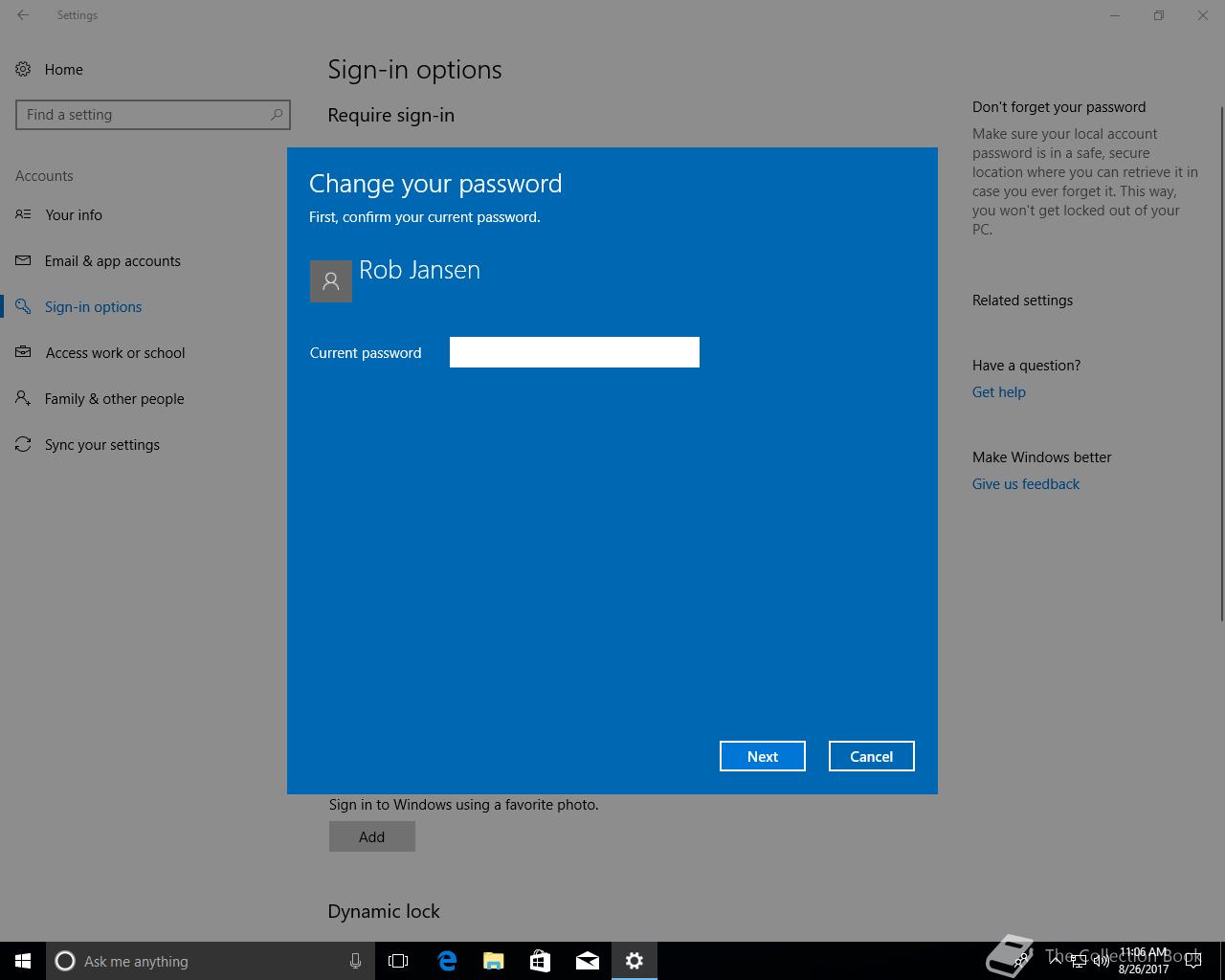
Task: Click the Current password field
Action: tap(574, 352)
